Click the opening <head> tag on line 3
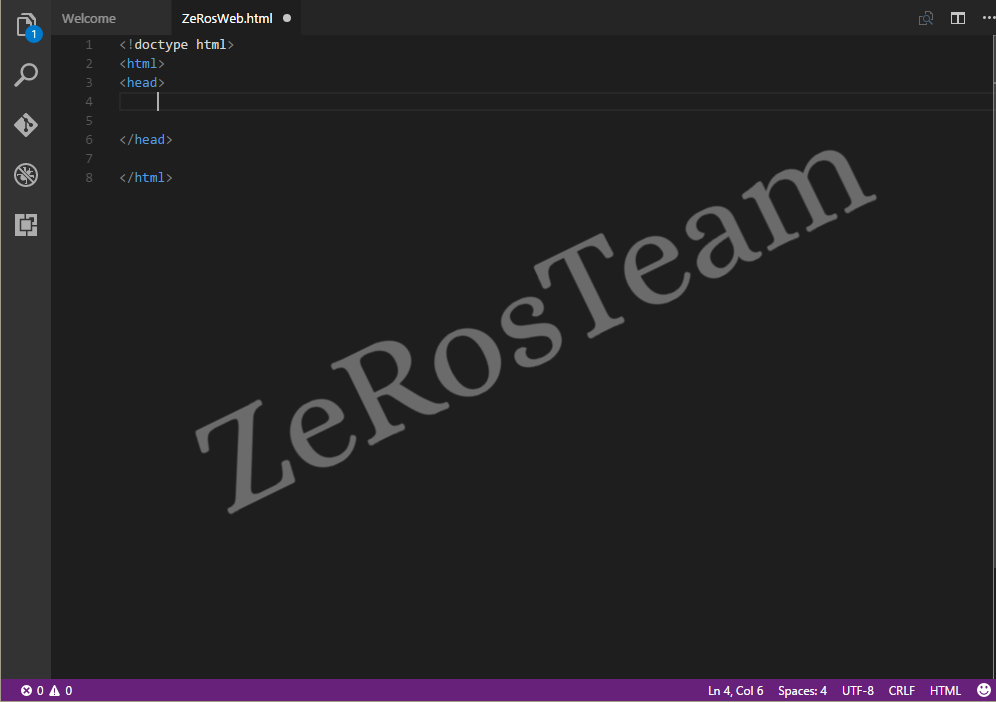This screenshot has height=702, width=996. pos(142,83)
